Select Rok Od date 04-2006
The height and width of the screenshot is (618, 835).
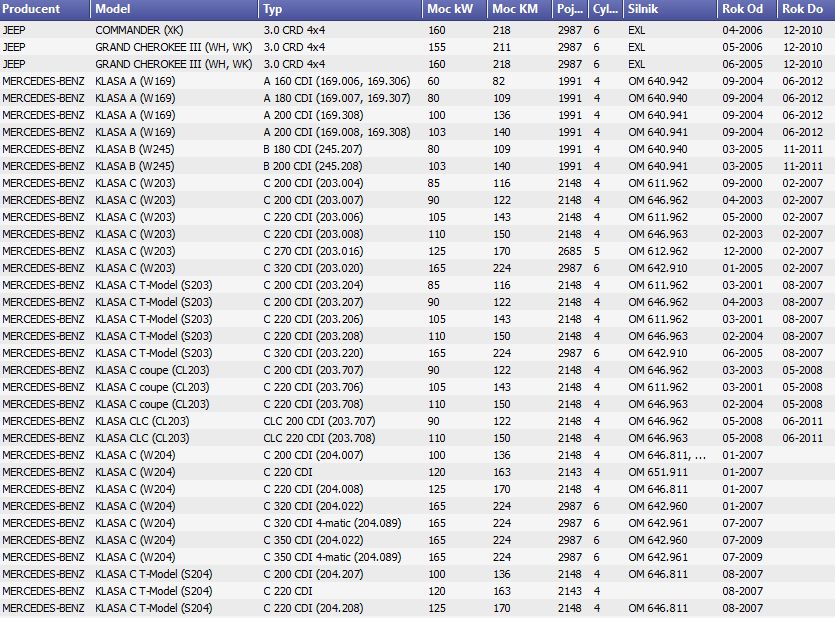click(x=742, y=30)
